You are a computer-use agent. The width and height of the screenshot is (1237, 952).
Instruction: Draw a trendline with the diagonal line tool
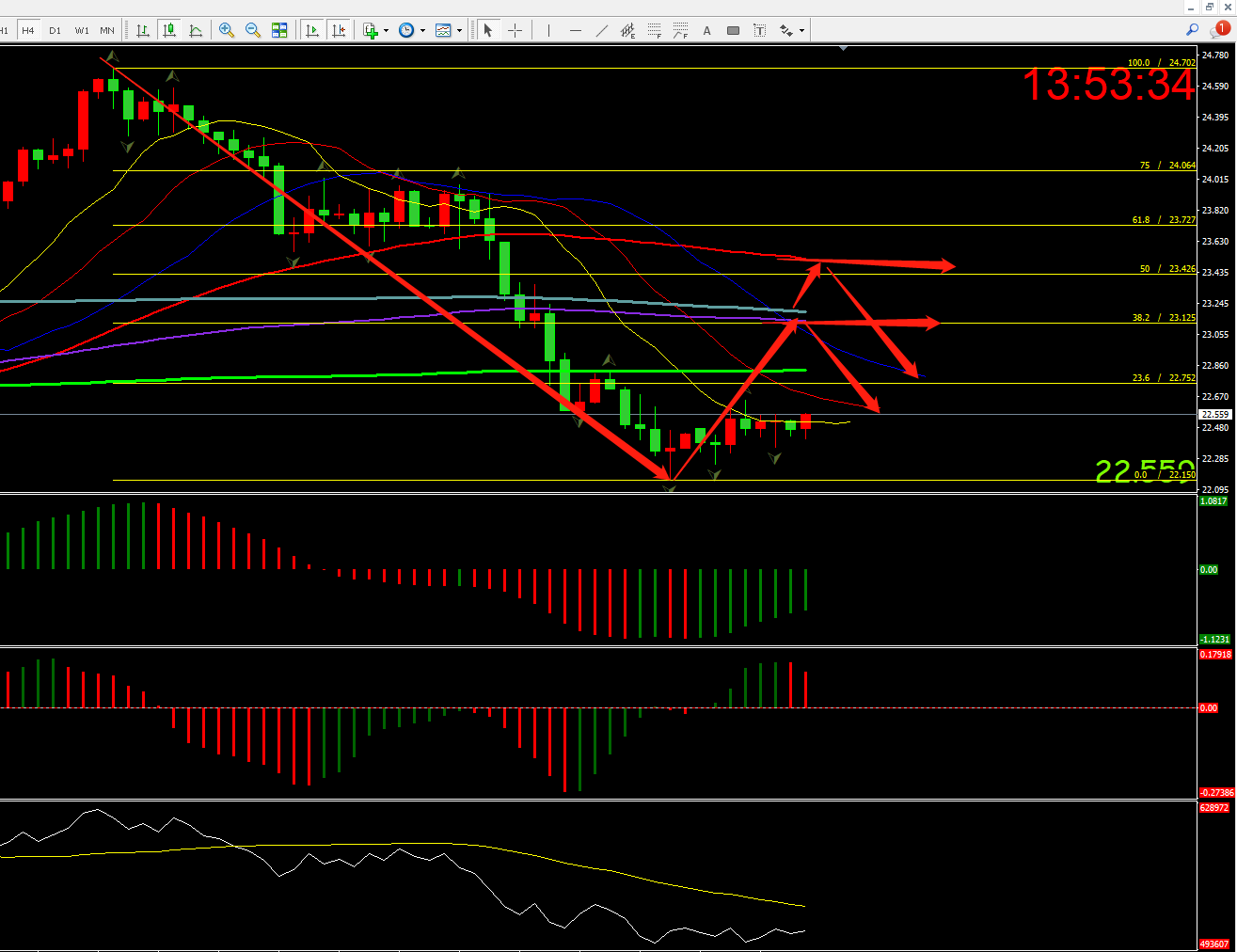602,30
